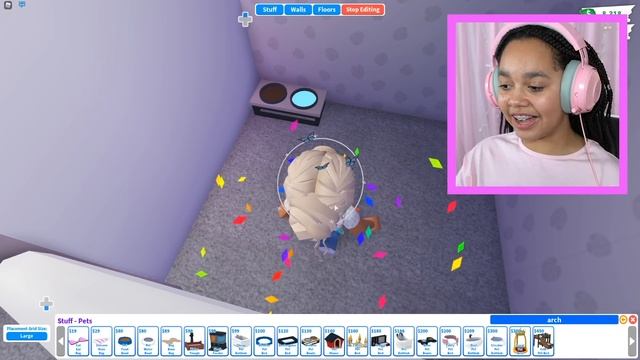The image size is (640, 360).
Task: Select the $99 white pet bathtub item
Action: coord(241,341)
